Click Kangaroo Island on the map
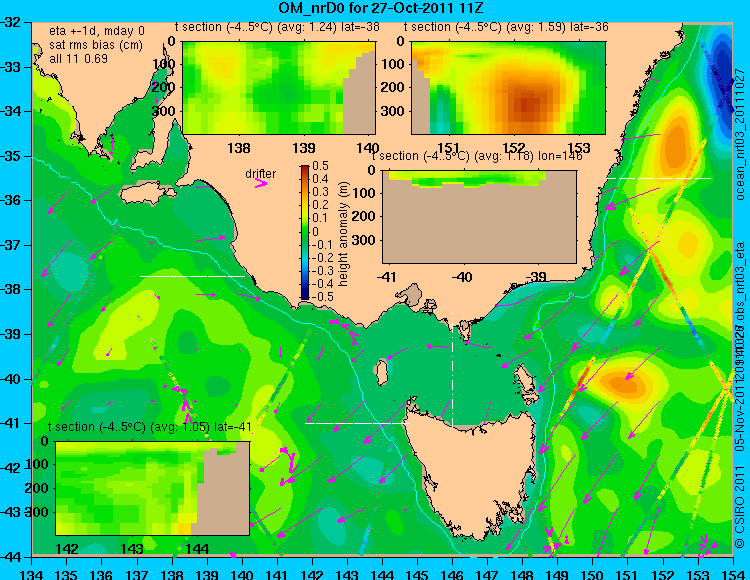The width and height of the screenshot is (750, 580). [x=148, y=193]
